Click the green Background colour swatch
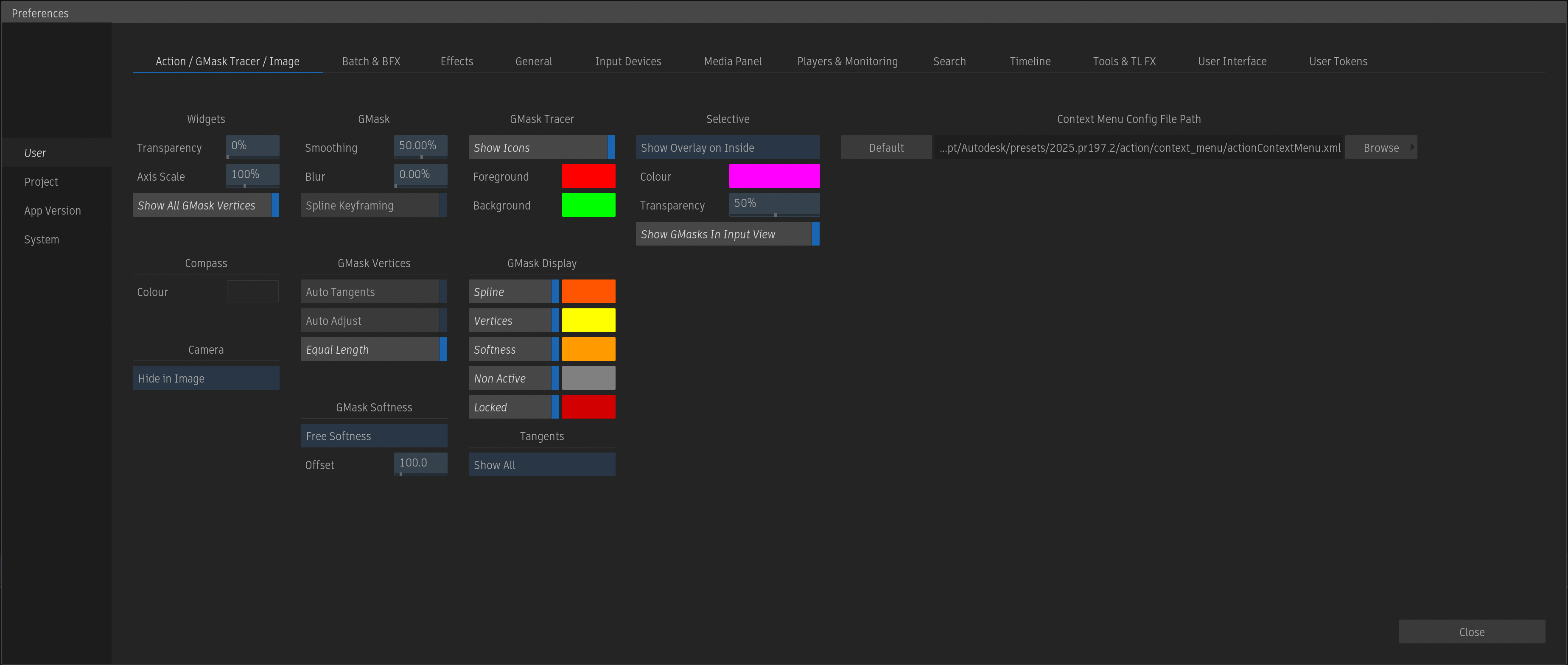The image size is (1568, 665). click(588, 205)
